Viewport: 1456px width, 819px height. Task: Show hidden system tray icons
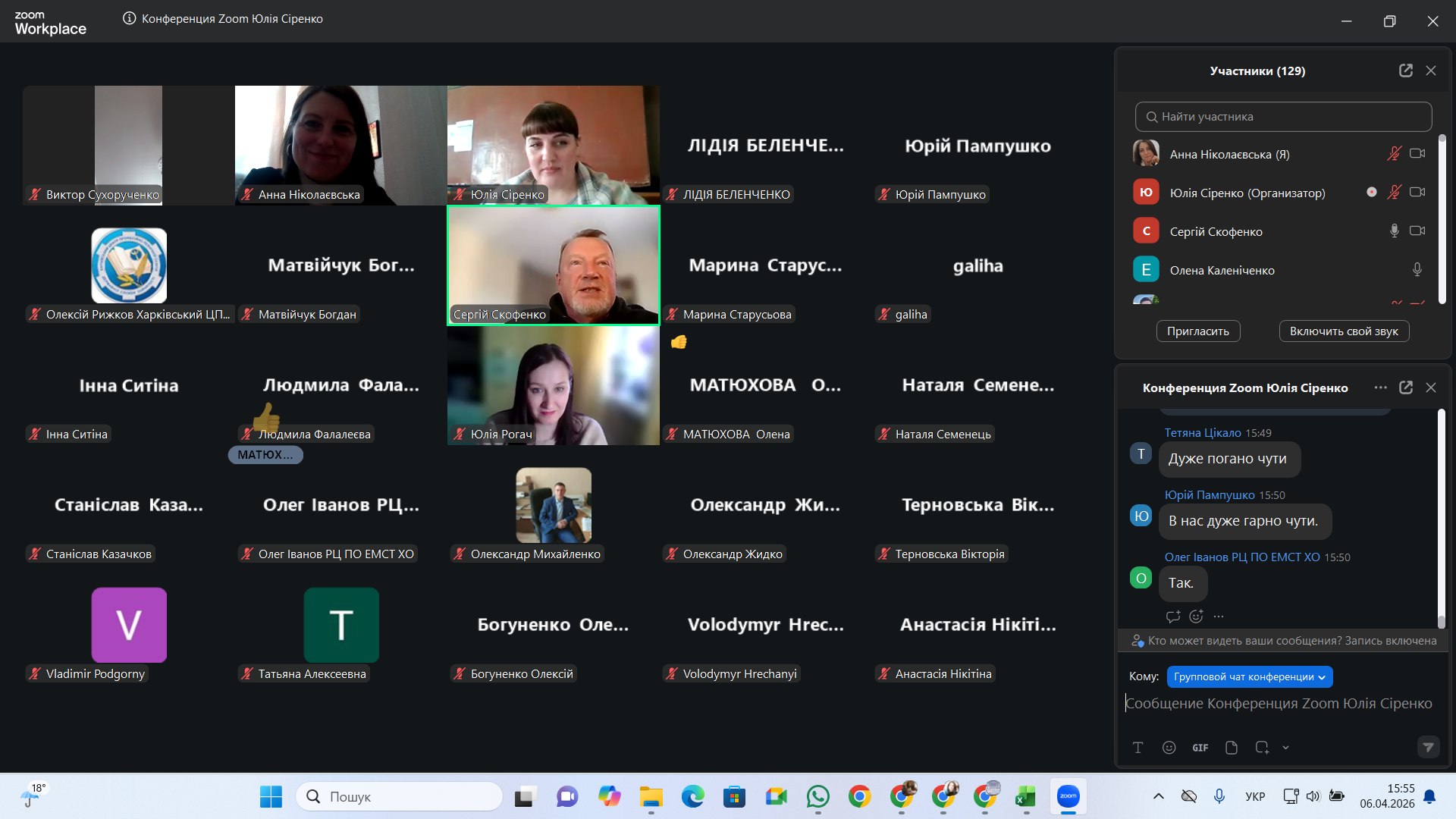click(x=1158, y=796)
